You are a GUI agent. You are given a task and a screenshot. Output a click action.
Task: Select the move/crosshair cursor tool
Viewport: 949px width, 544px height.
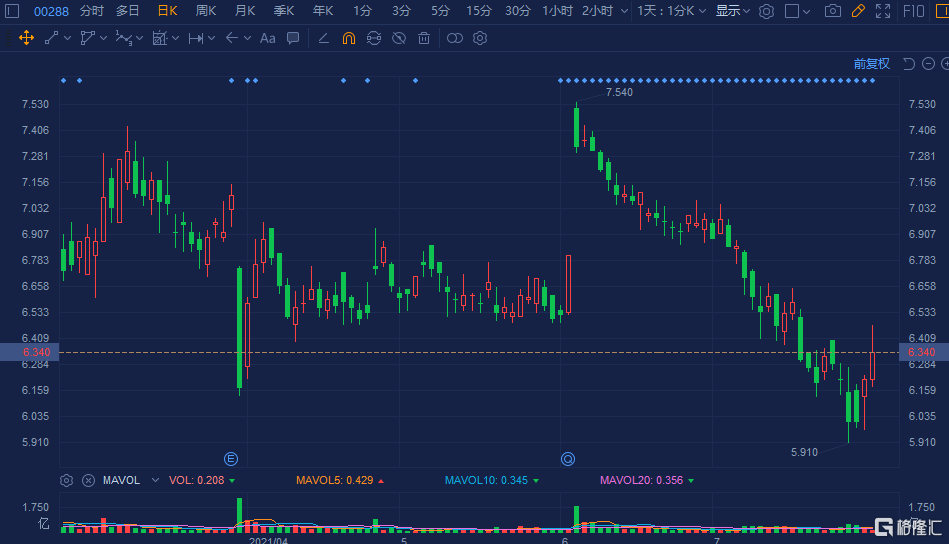click(26, 38)
